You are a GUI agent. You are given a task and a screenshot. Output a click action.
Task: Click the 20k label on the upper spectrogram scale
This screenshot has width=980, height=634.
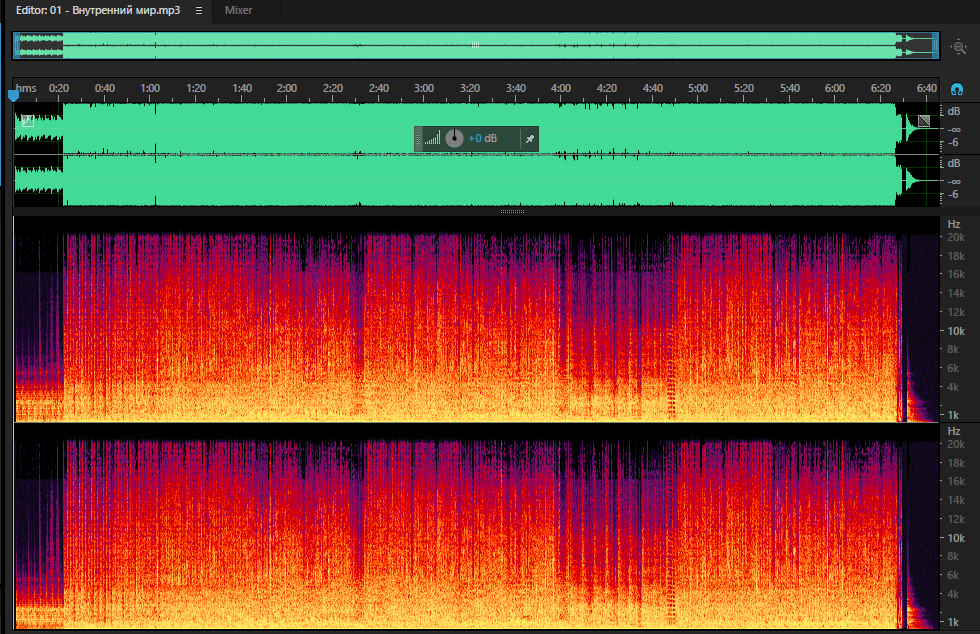click(956, 237)
